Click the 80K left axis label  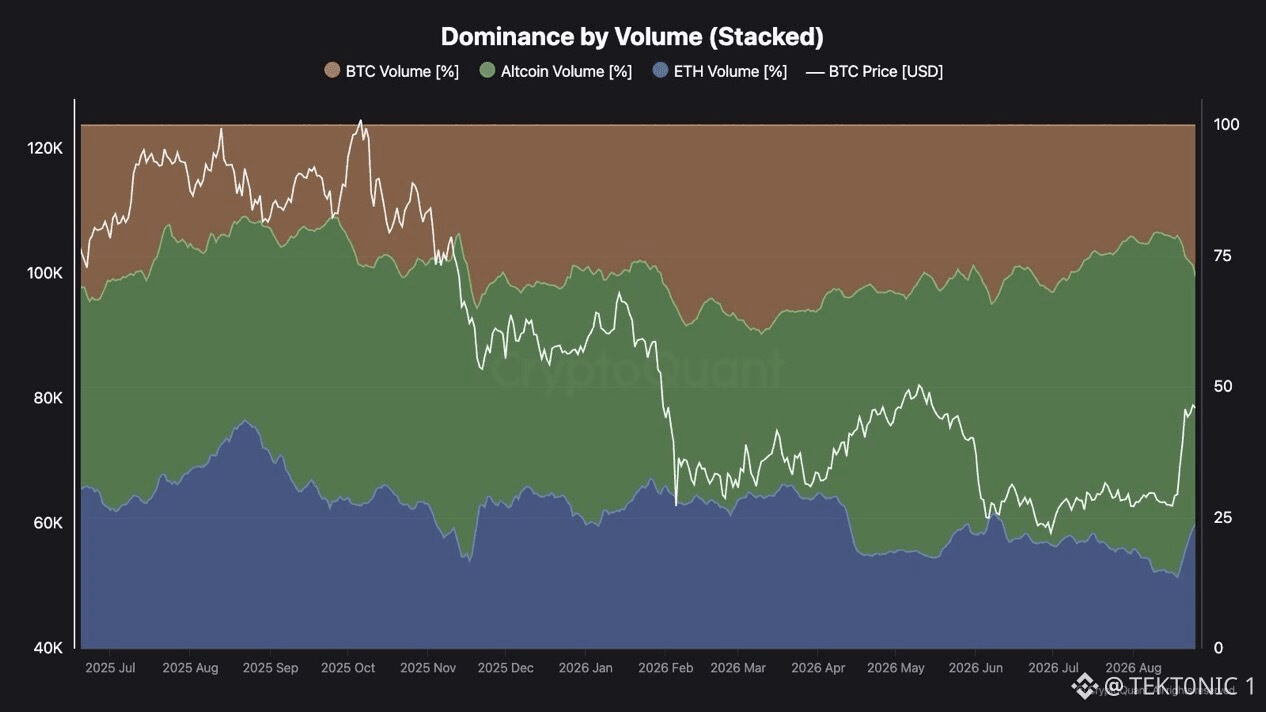point(48,398)
